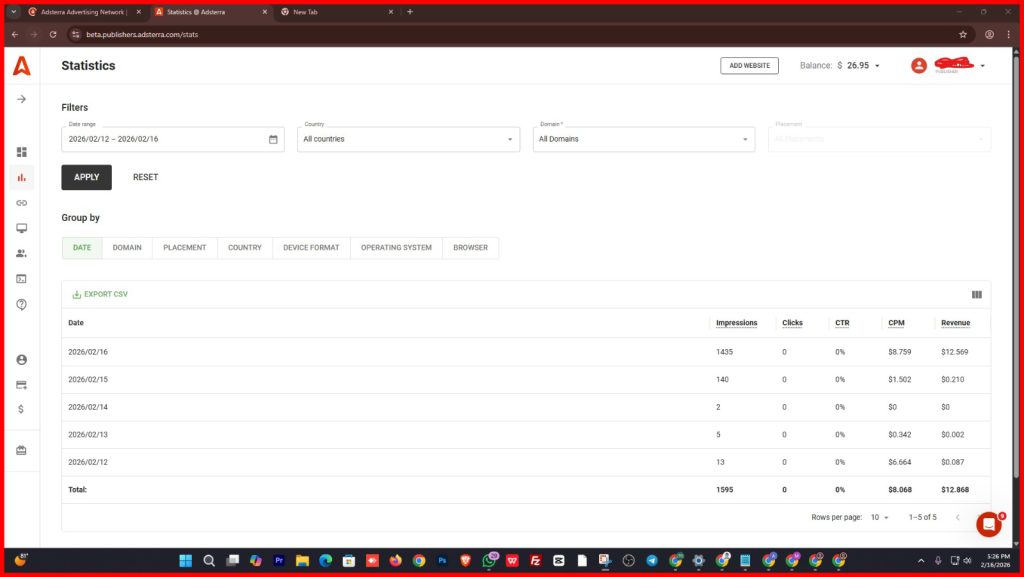
Task: Expand the sidebar with the arrow icon
Action: [x=21, y=99]
